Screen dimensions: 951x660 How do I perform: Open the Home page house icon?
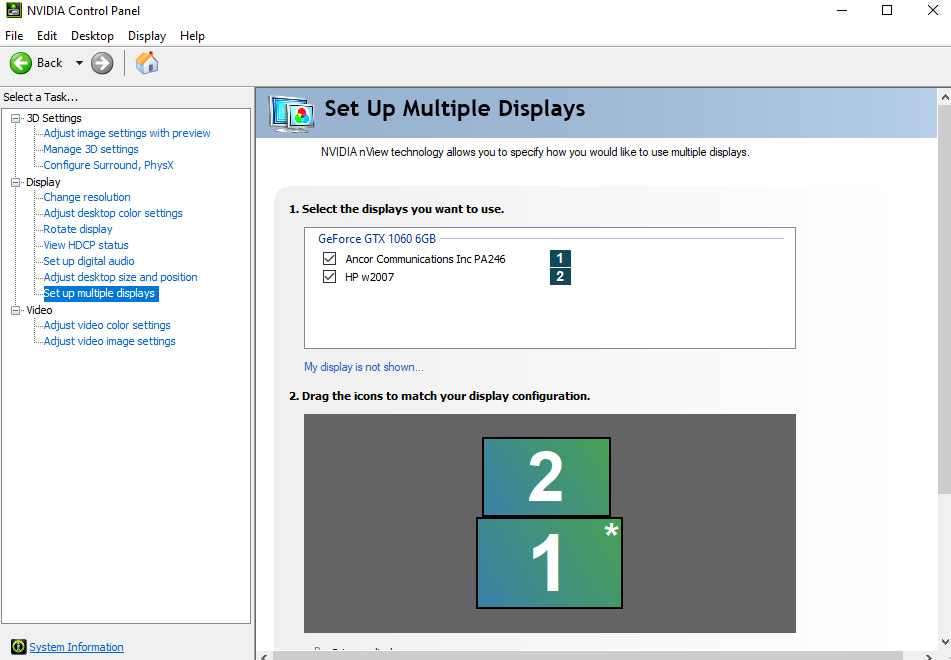pos(147,62)
